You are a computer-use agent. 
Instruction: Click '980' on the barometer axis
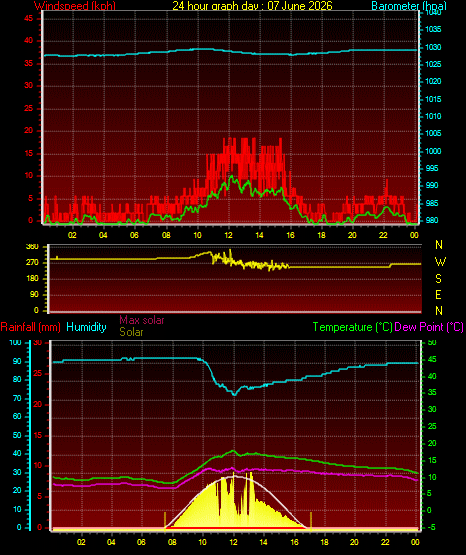pyautogui.click(x=432, y=220)
